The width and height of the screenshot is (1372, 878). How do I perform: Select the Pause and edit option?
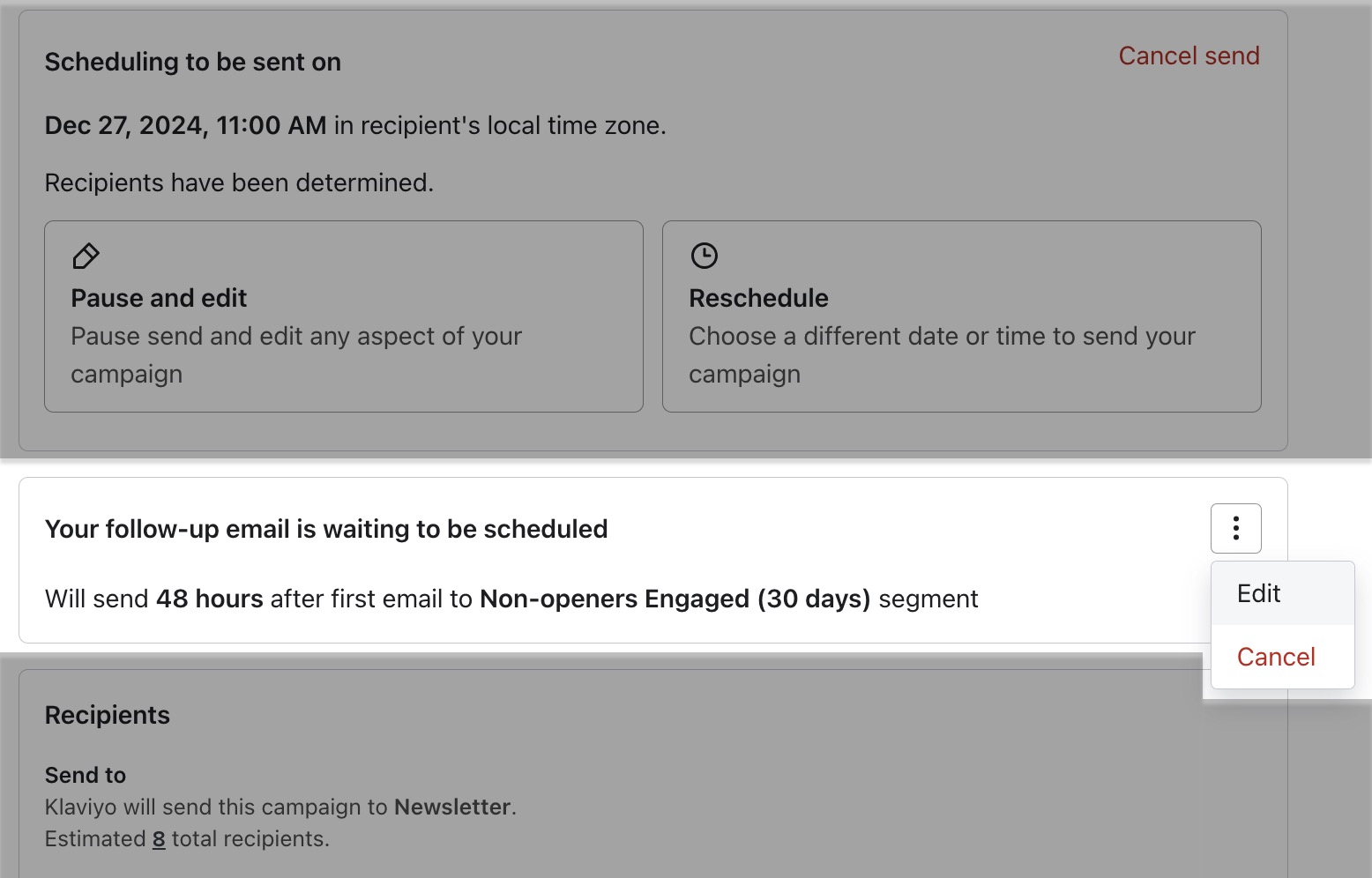point(344,316)
